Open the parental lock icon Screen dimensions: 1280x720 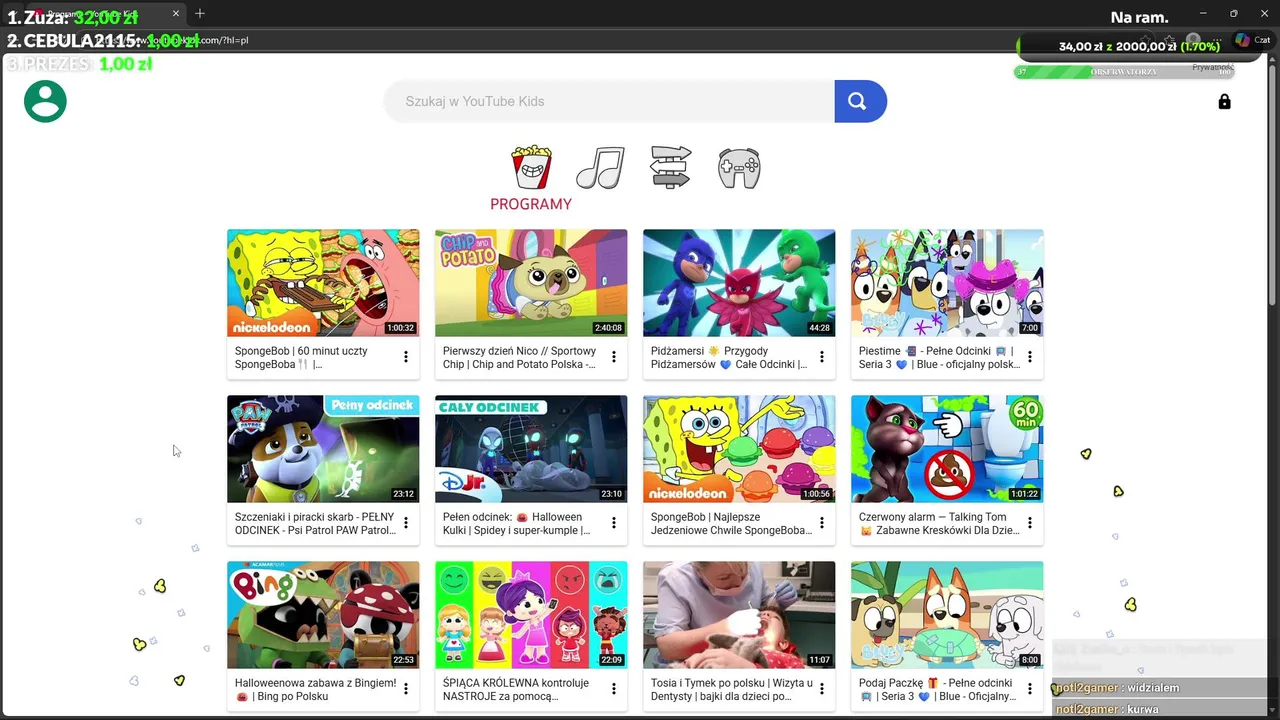(1224, 101)
